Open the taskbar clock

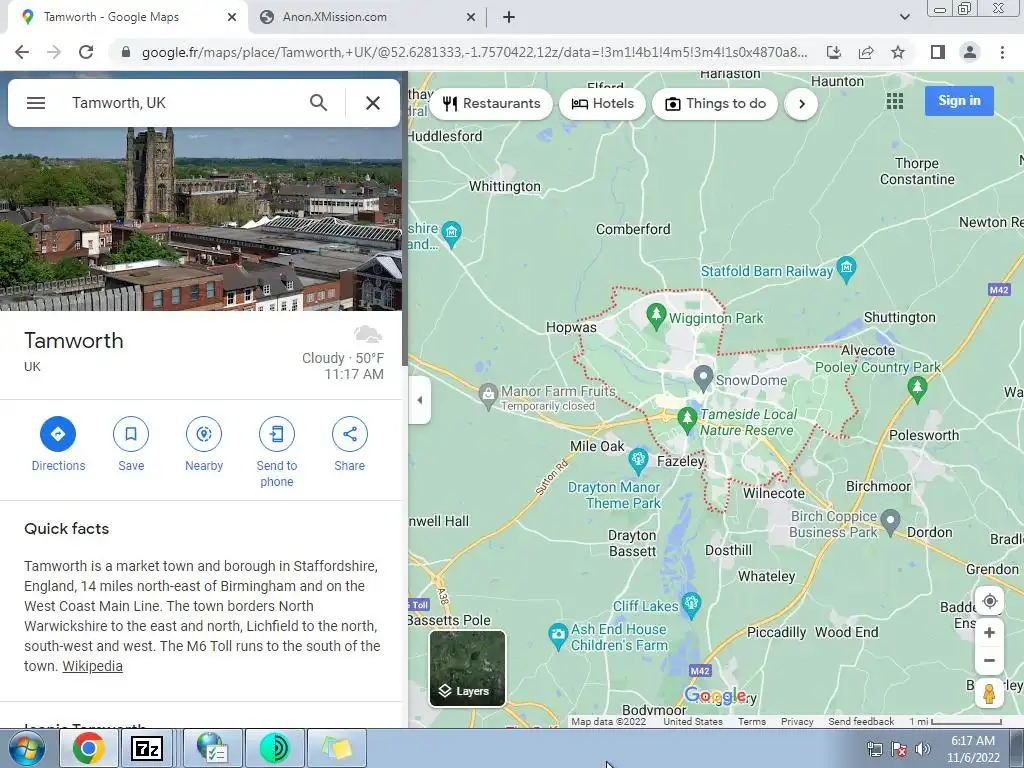(x=973, y=749)
